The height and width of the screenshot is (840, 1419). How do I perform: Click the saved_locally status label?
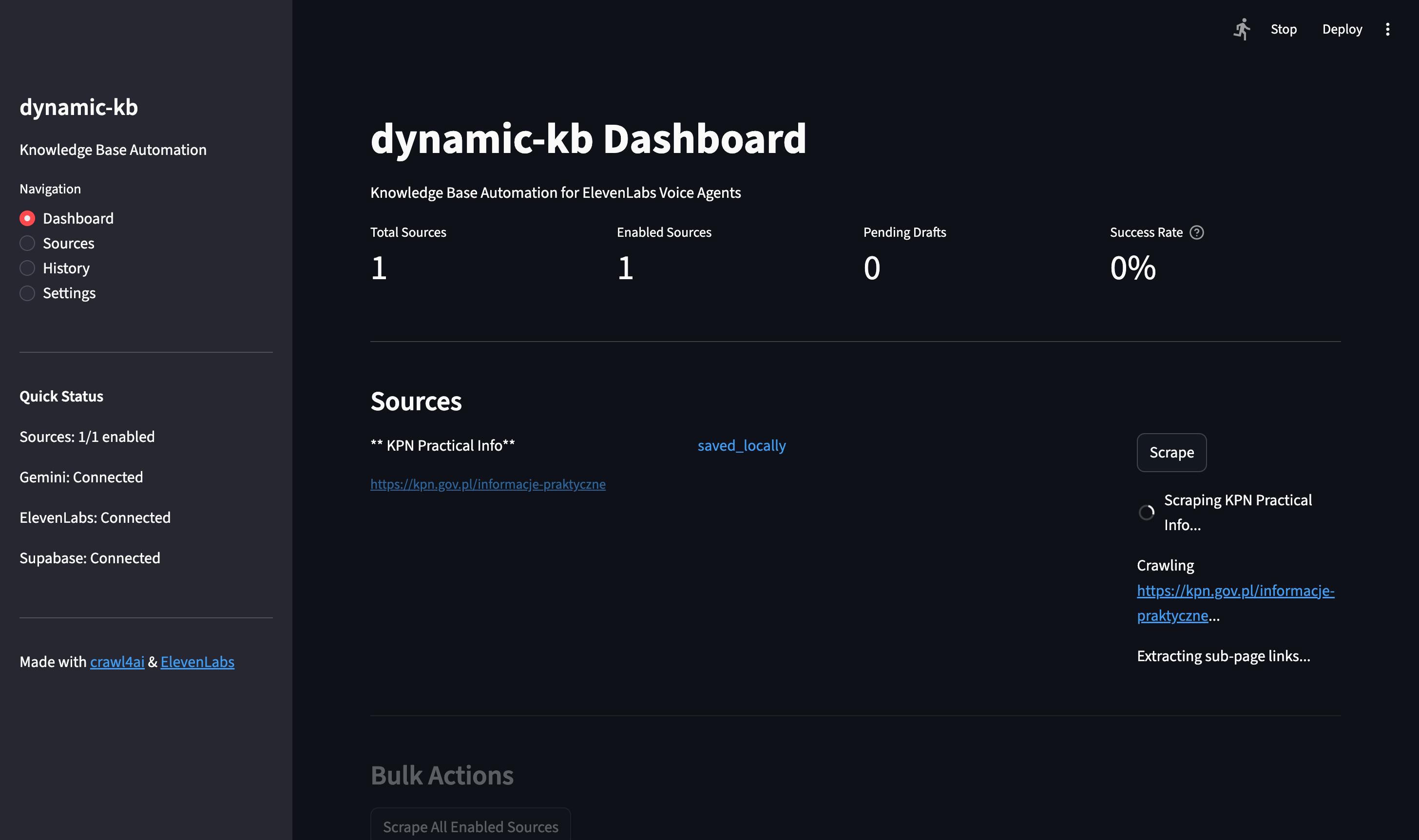[742, 445]
